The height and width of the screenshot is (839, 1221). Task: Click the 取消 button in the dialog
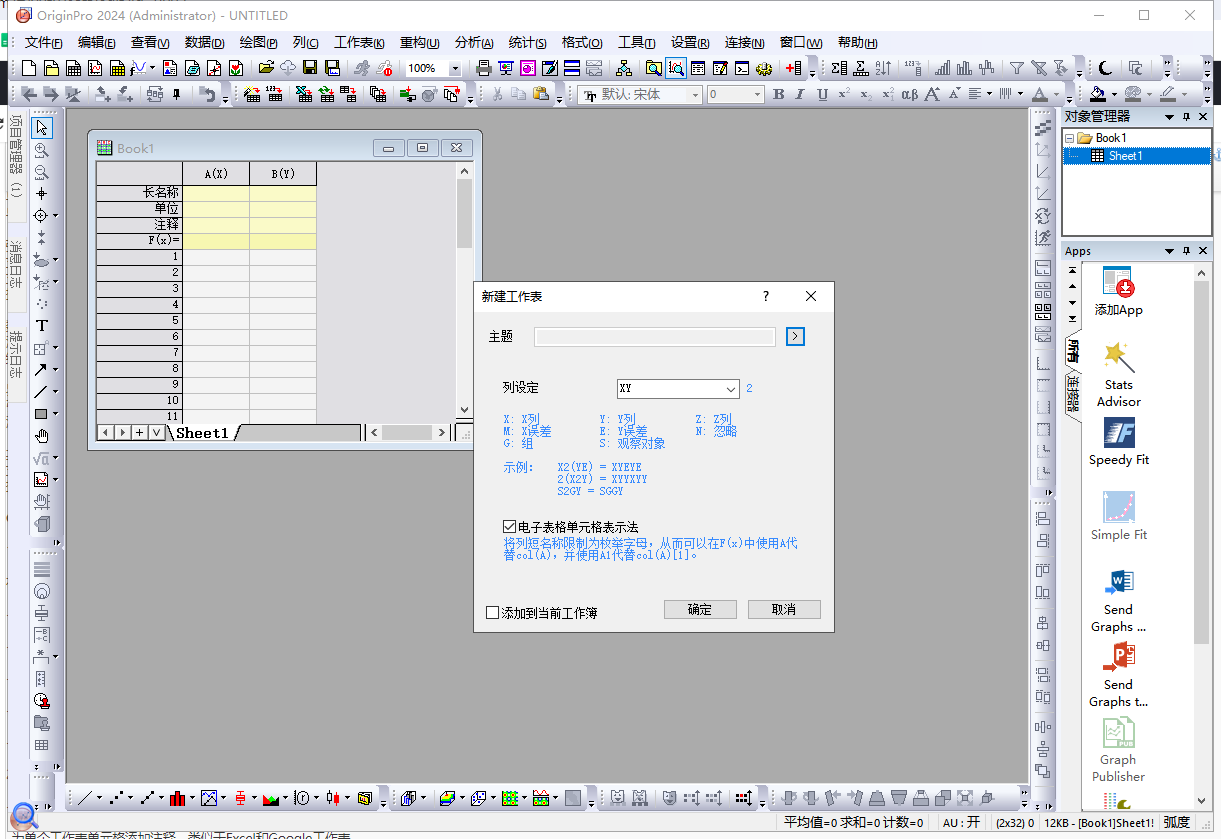pos(784,610)
